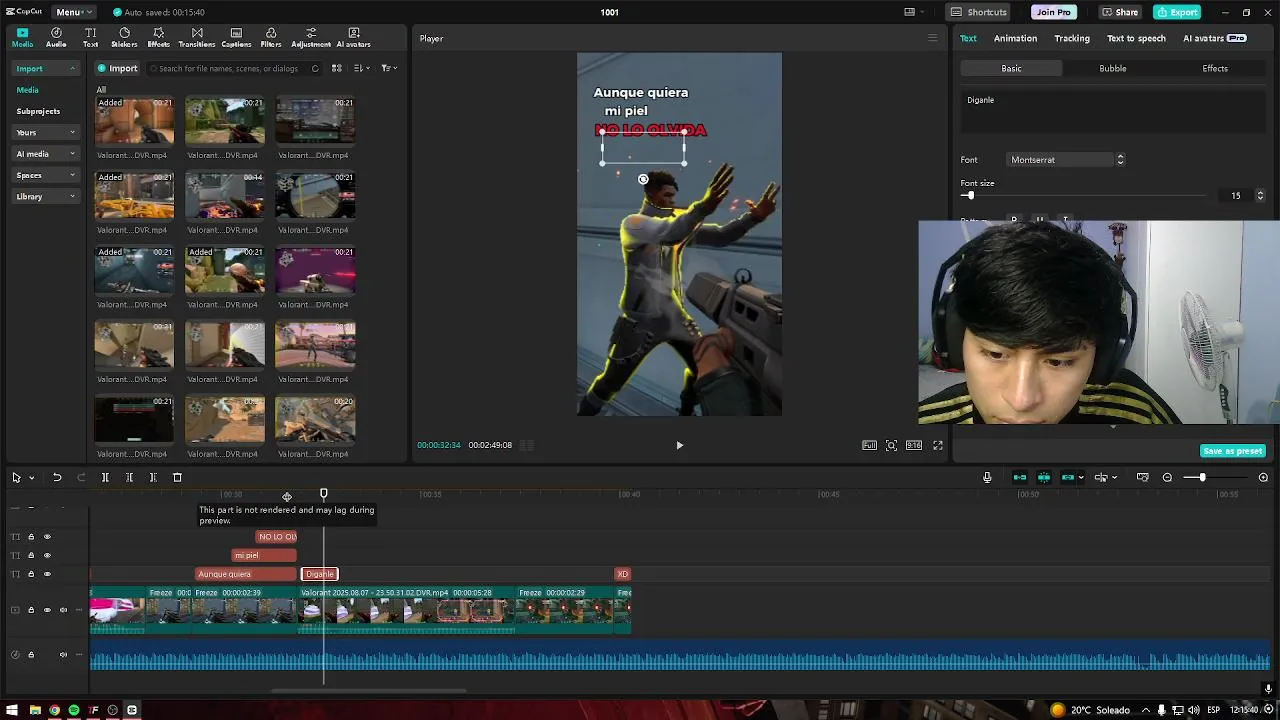Click the Share button

coord(1120,12)
